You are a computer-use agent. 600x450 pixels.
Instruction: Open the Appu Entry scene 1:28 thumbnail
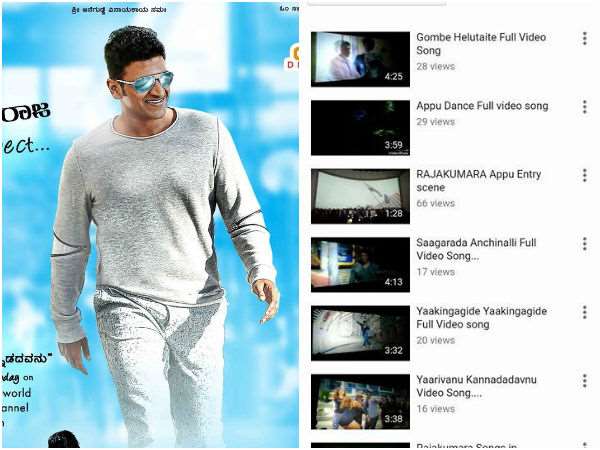pos(360,196)
